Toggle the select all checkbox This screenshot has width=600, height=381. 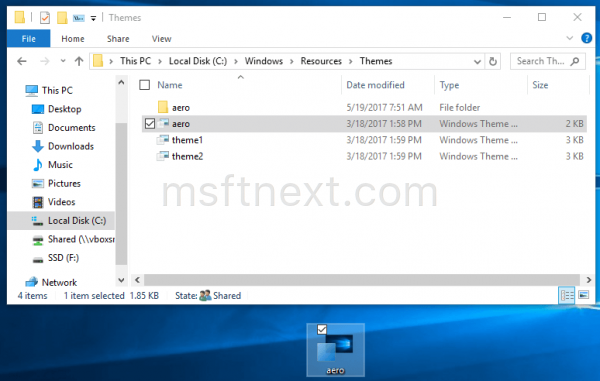click(x=145, y=85)
